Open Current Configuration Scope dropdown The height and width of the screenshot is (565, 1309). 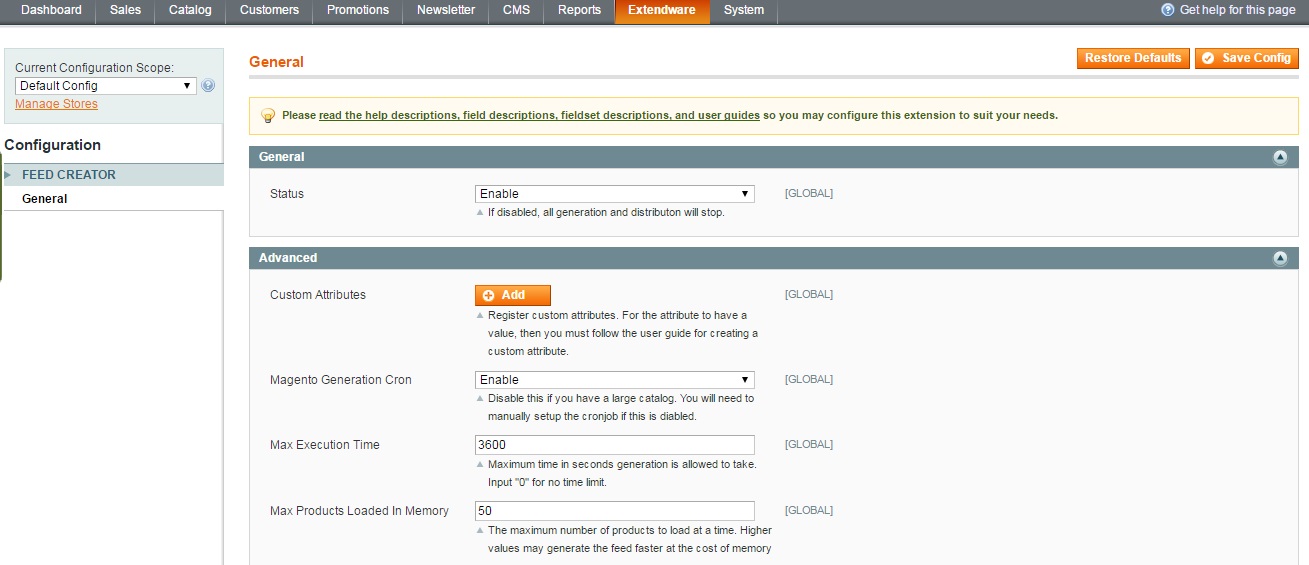[105, 86]
